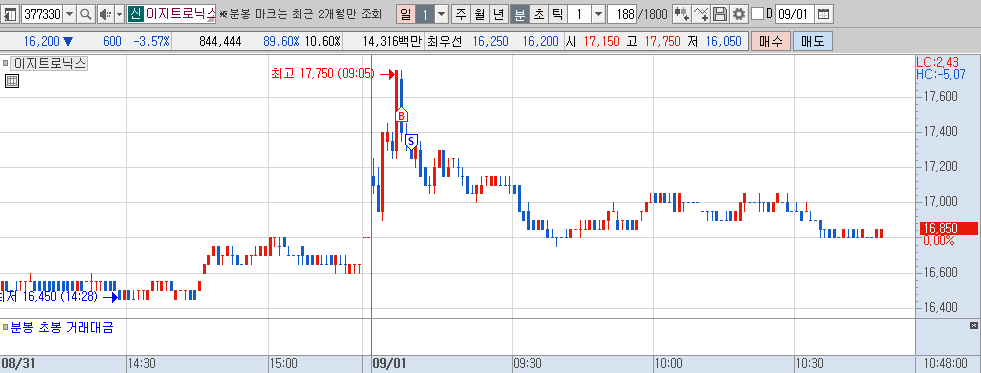Click the small square next to 이지트로닉스 chart label
Screen dimensions: 981x373
(x=5, y=63)
